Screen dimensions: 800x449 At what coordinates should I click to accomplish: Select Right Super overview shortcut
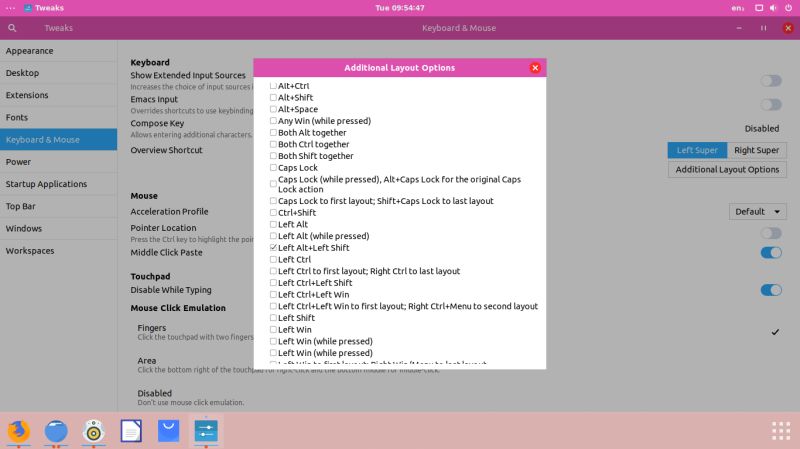click(x=757, y=150)
